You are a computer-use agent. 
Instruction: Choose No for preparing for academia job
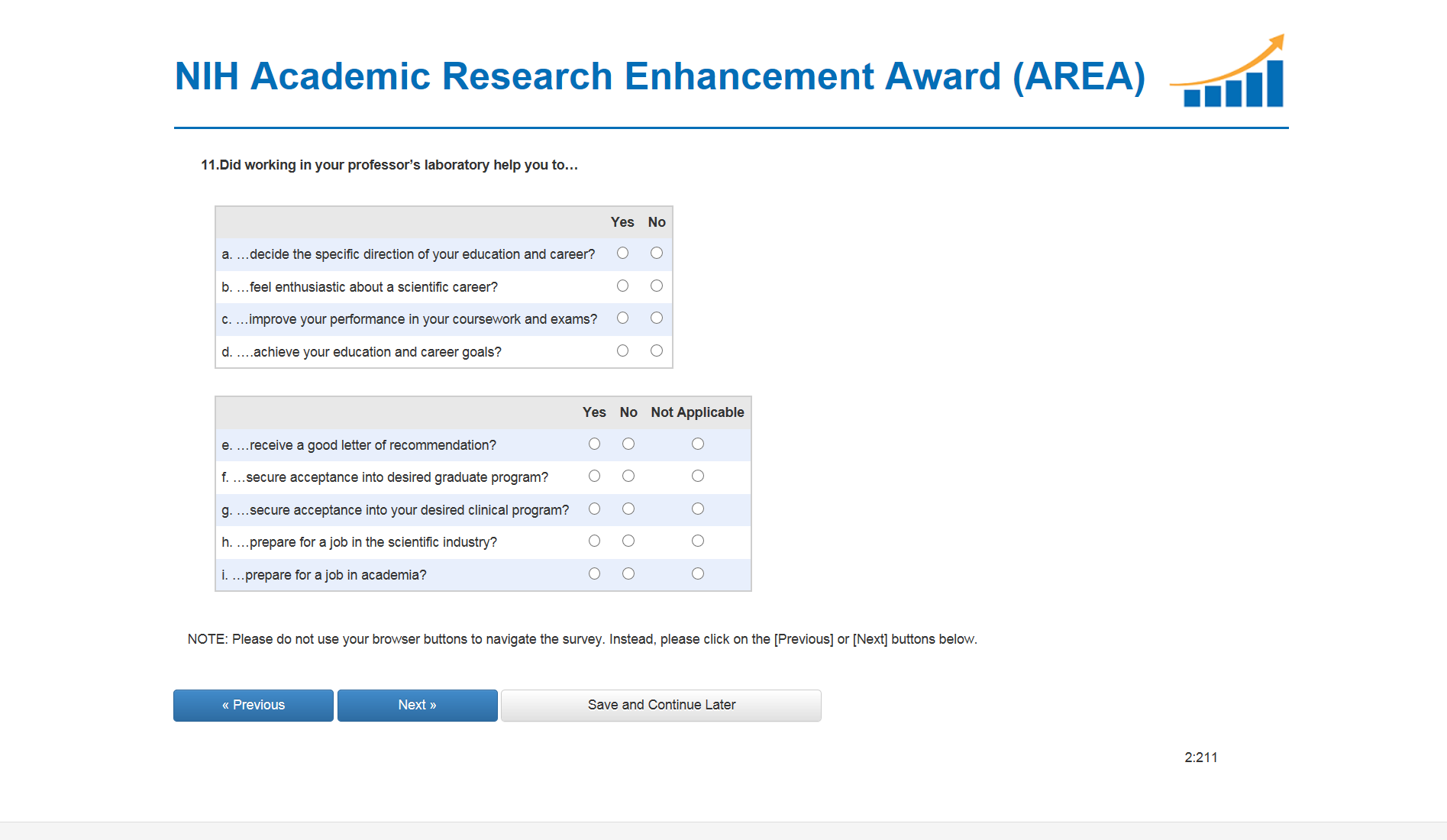628,574
